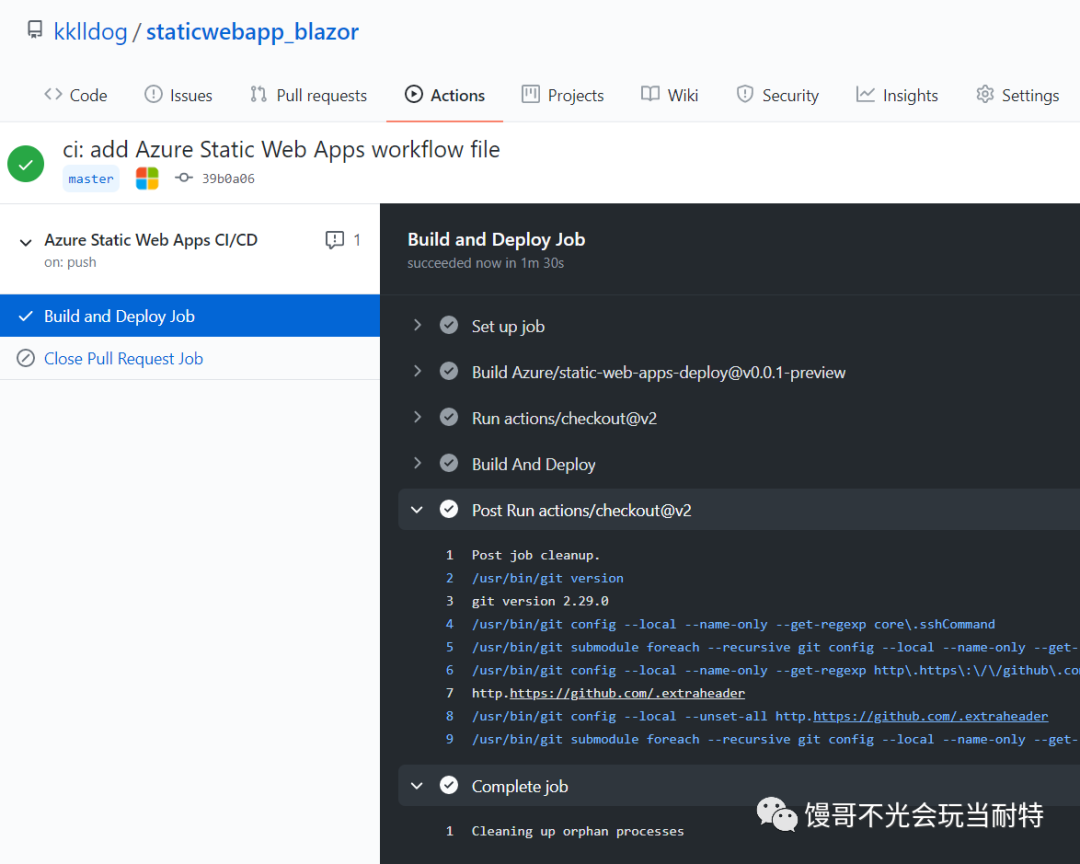Open the extraheader github.com link on line 7

(x=627, y=693)
